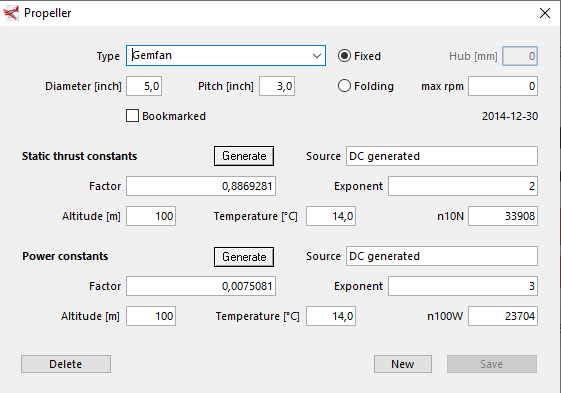Click the max rpm input field
The image size is (561, 393).
click(x=503, y=86)
